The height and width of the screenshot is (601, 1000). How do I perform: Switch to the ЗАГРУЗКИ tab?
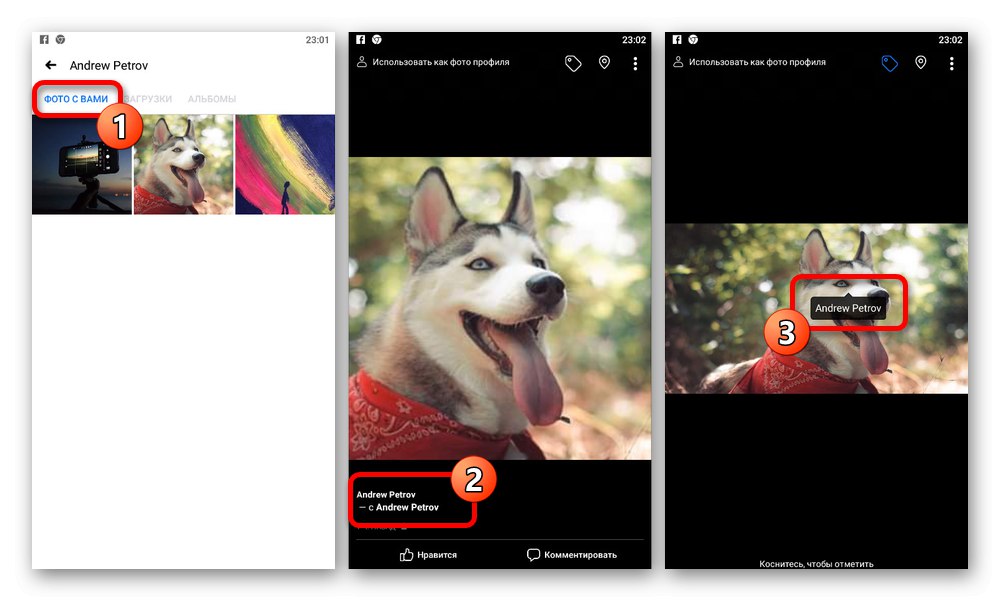[148, 99]
